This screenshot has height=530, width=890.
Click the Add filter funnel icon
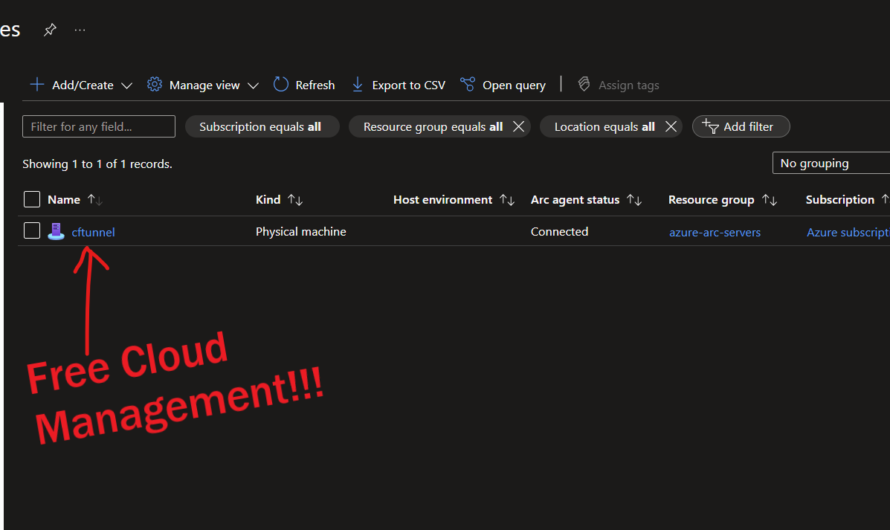click(x=710, y=126)
